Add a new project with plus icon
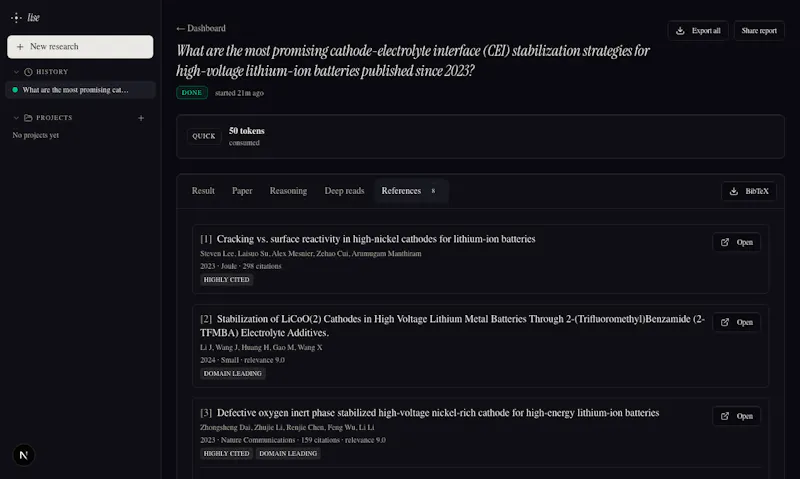This screenshot has width=800, height=479. coord(141,118)
